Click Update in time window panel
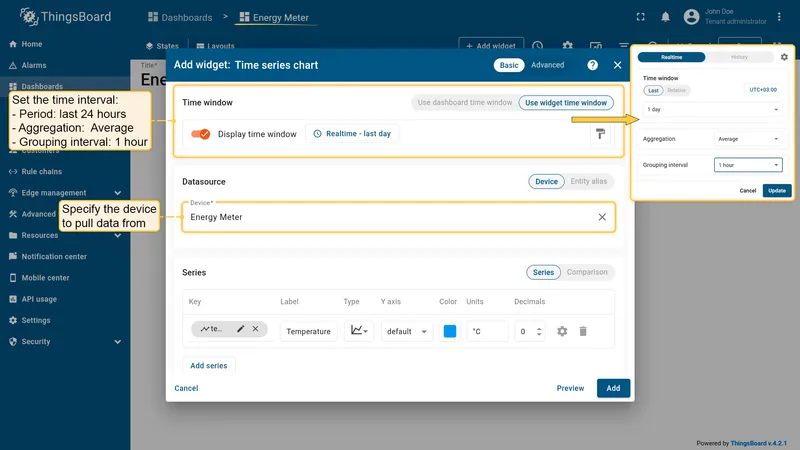Image resolution: width=800 pixels, height=450 pixels. click(x=777, y=190)
